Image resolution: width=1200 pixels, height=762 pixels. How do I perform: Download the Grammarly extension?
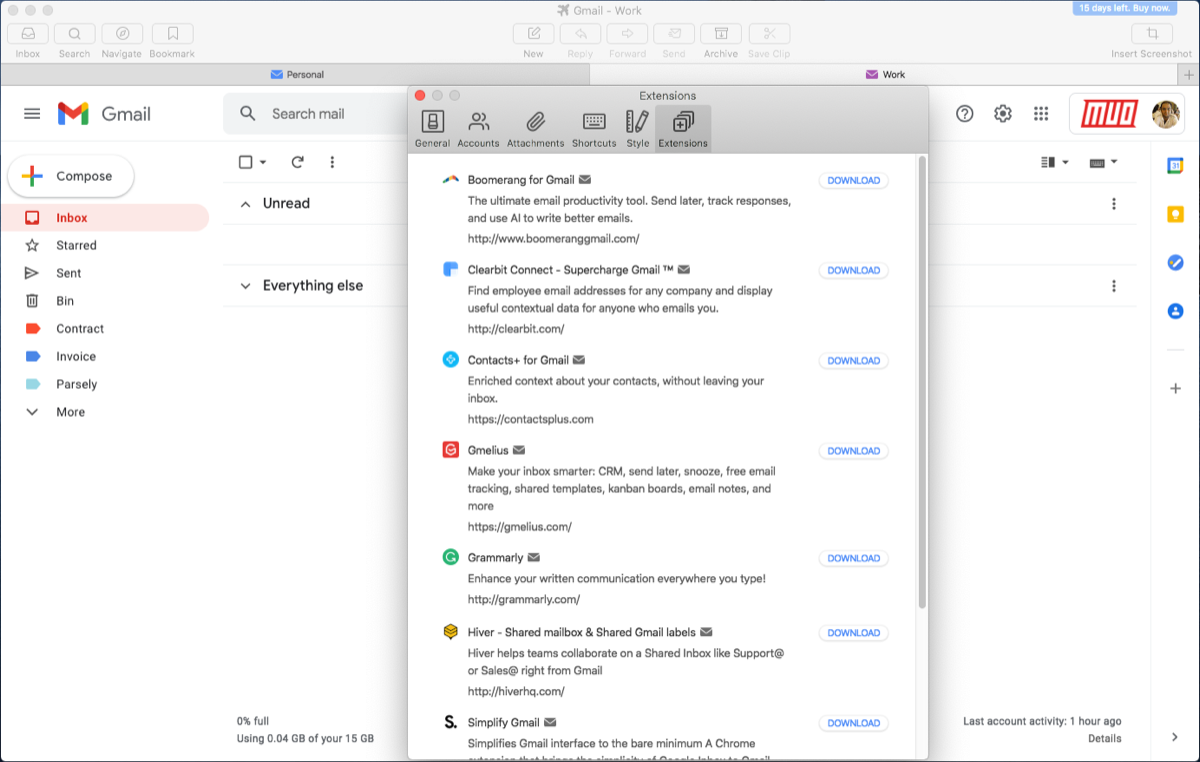click(853, 558)
